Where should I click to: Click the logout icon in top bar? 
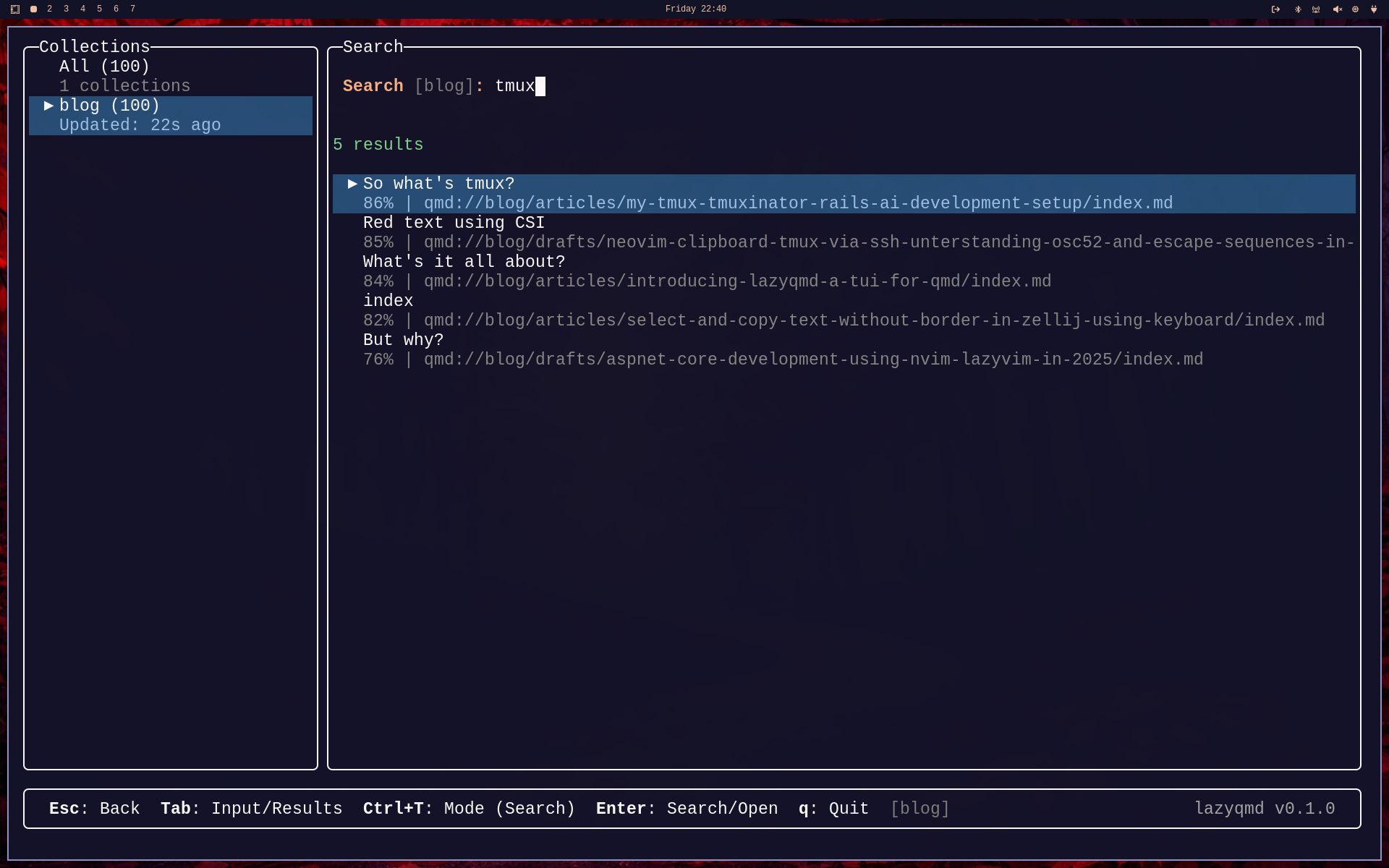pos(1275,9)
